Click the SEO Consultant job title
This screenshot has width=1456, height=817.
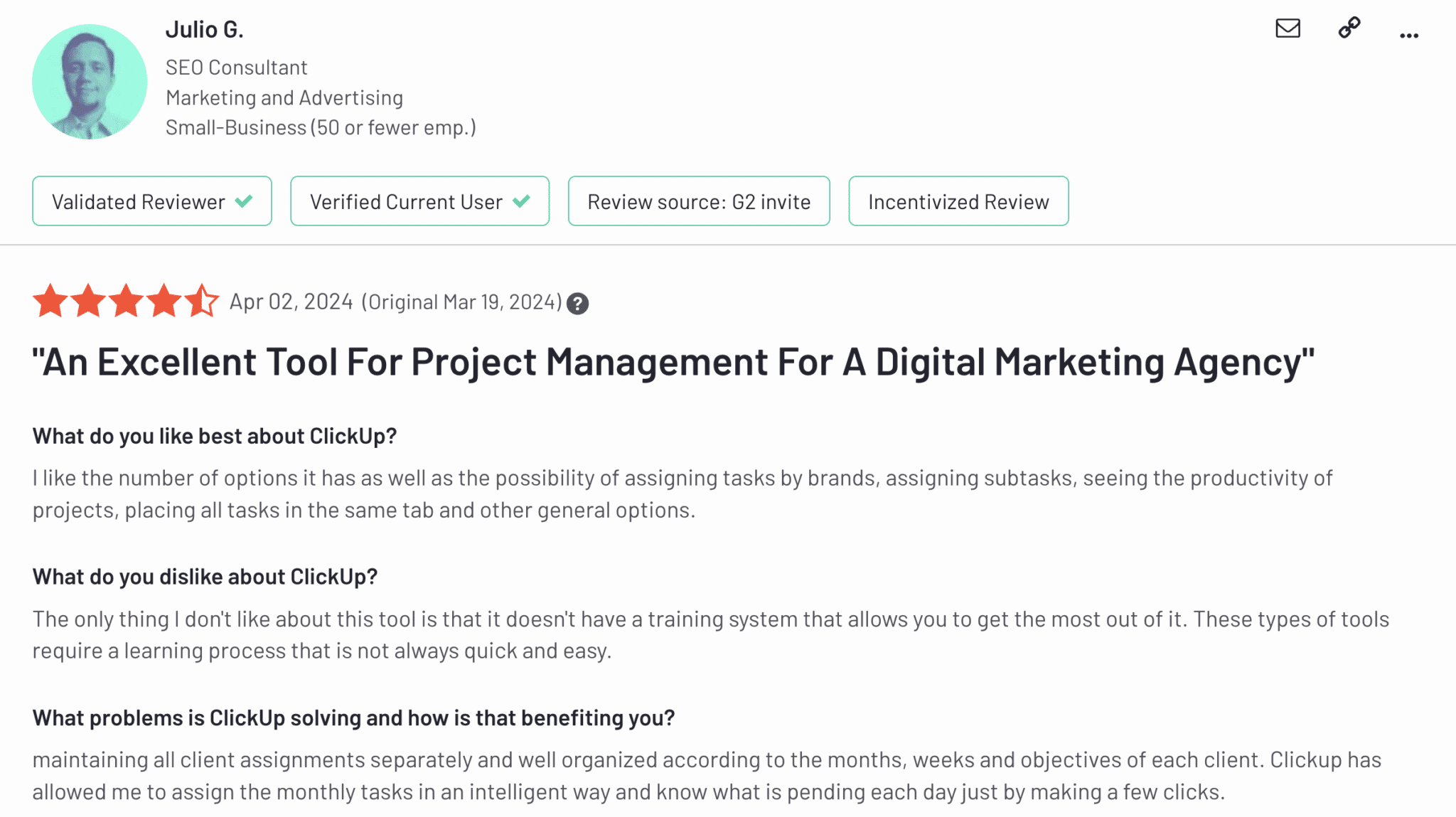pos(237,68)
